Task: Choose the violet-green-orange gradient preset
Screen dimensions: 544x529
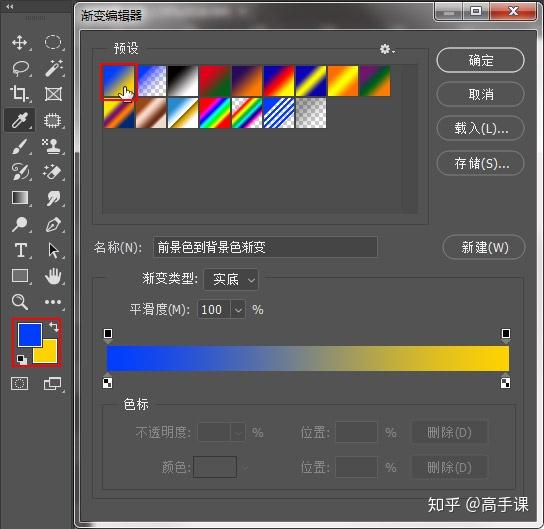Action: click(375, 81)
